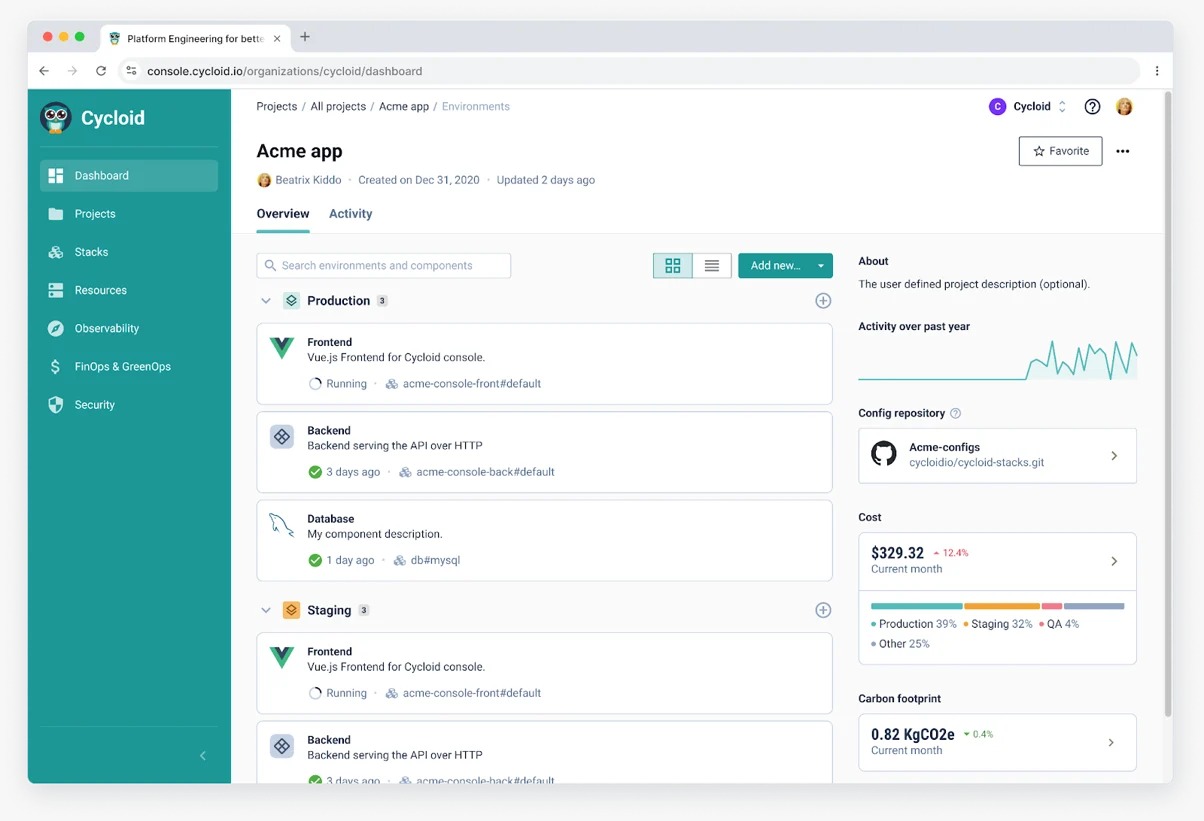Viewport: 1204px width, 821px height.
Task: Open Dashboard in the sidebar
Action: point(129,176)
